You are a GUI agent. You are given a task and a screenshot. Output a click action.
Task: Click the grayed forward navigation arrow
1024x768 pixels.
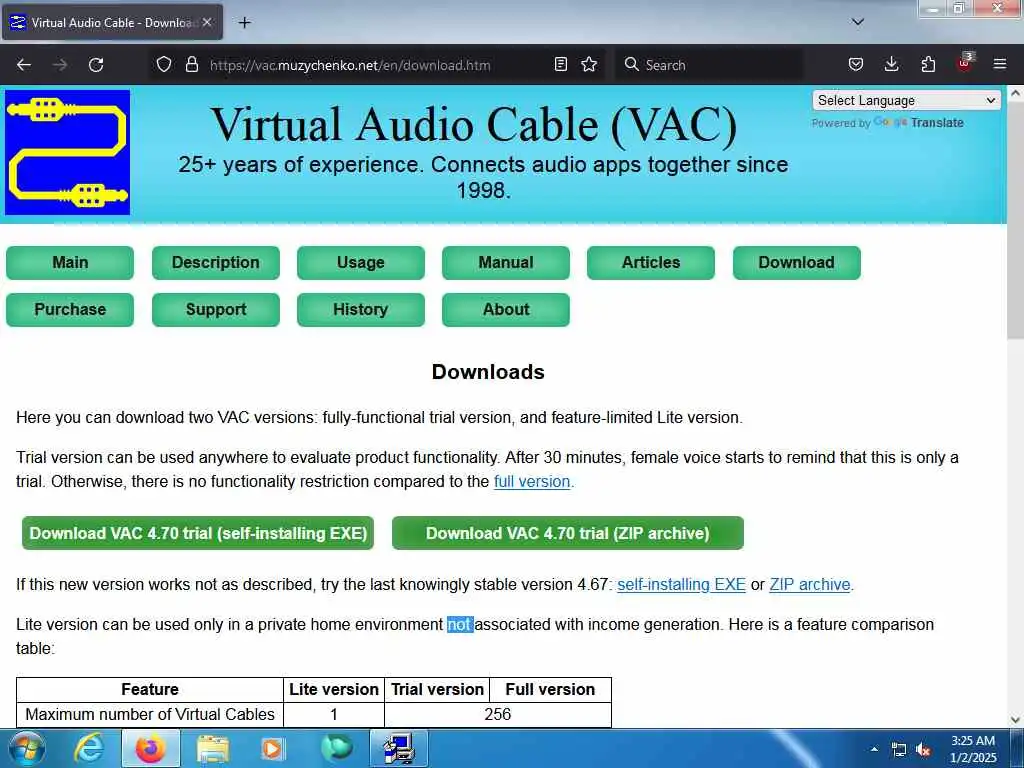[60, 65]
